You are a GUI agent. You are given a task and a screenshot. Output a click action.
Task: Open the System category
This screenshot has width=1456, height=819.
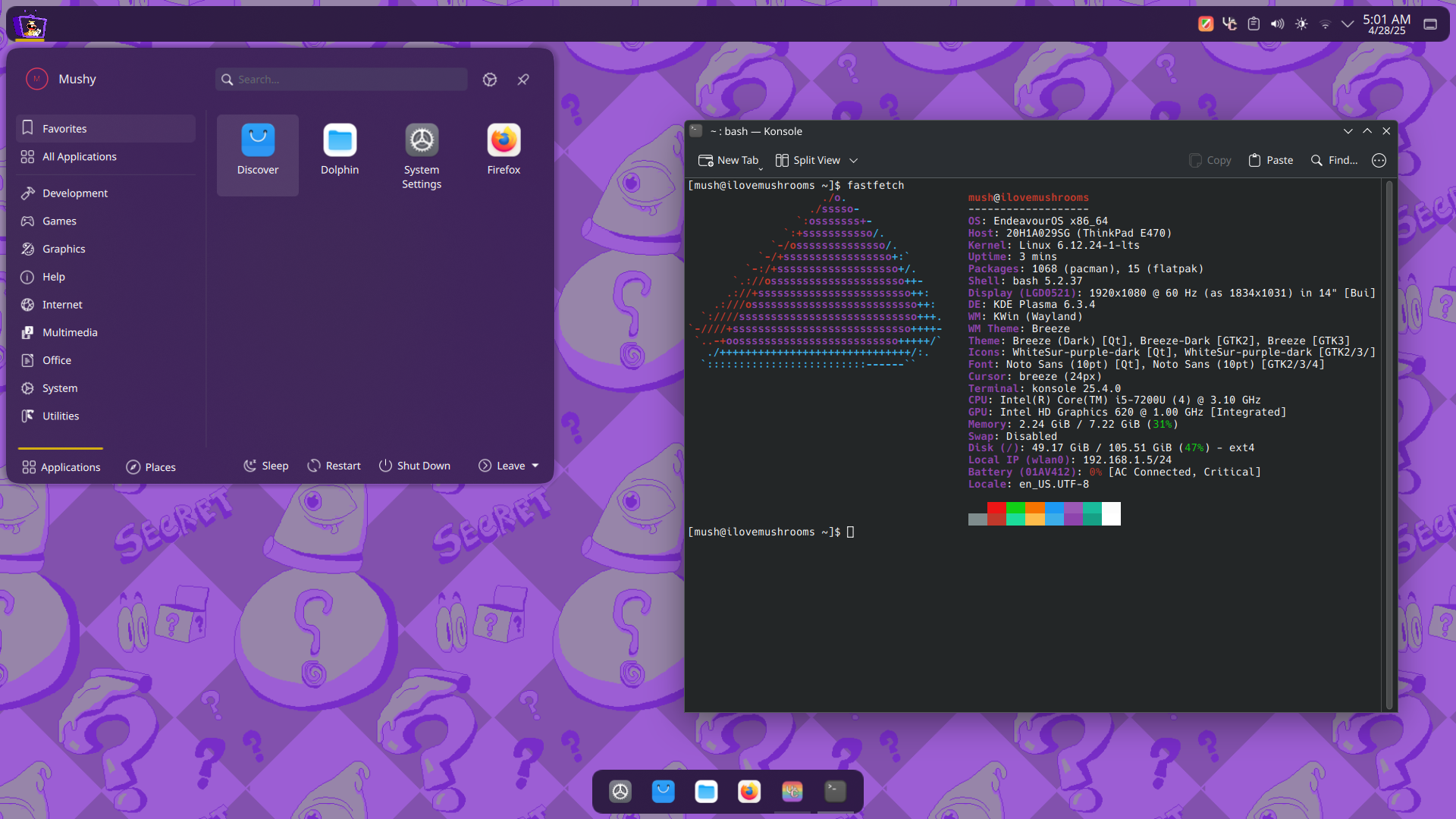[105, 388]
